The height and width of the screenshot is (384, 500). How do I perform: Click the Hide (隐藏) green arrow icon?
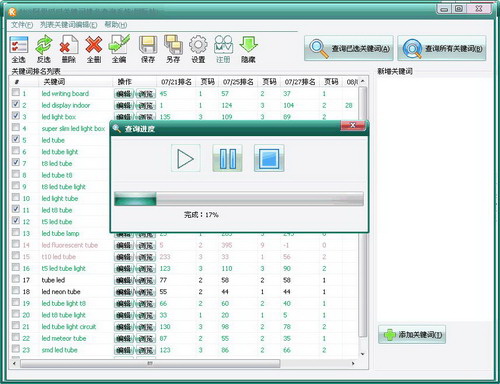(x=248, y=49)
